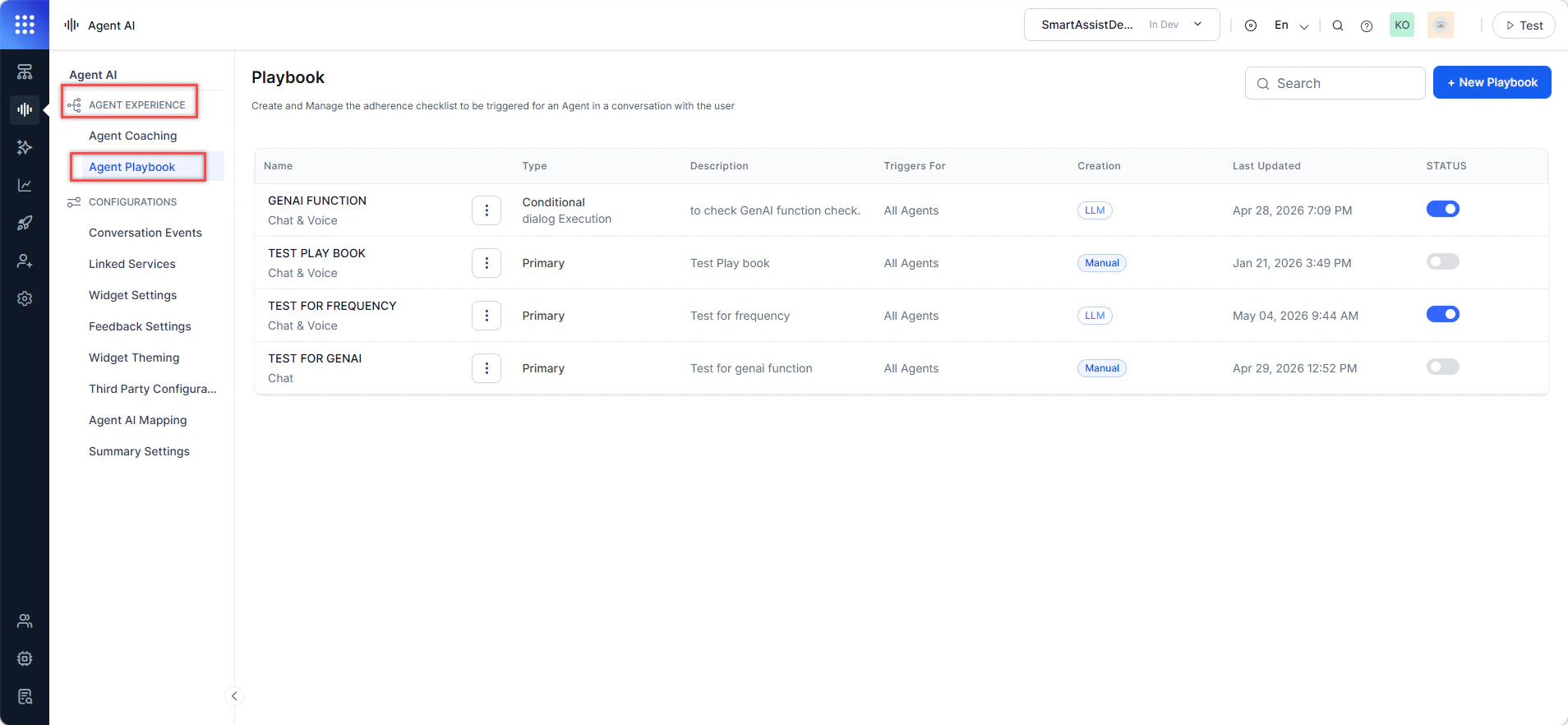Open the flow builder sidebar icon

(25, 72)
